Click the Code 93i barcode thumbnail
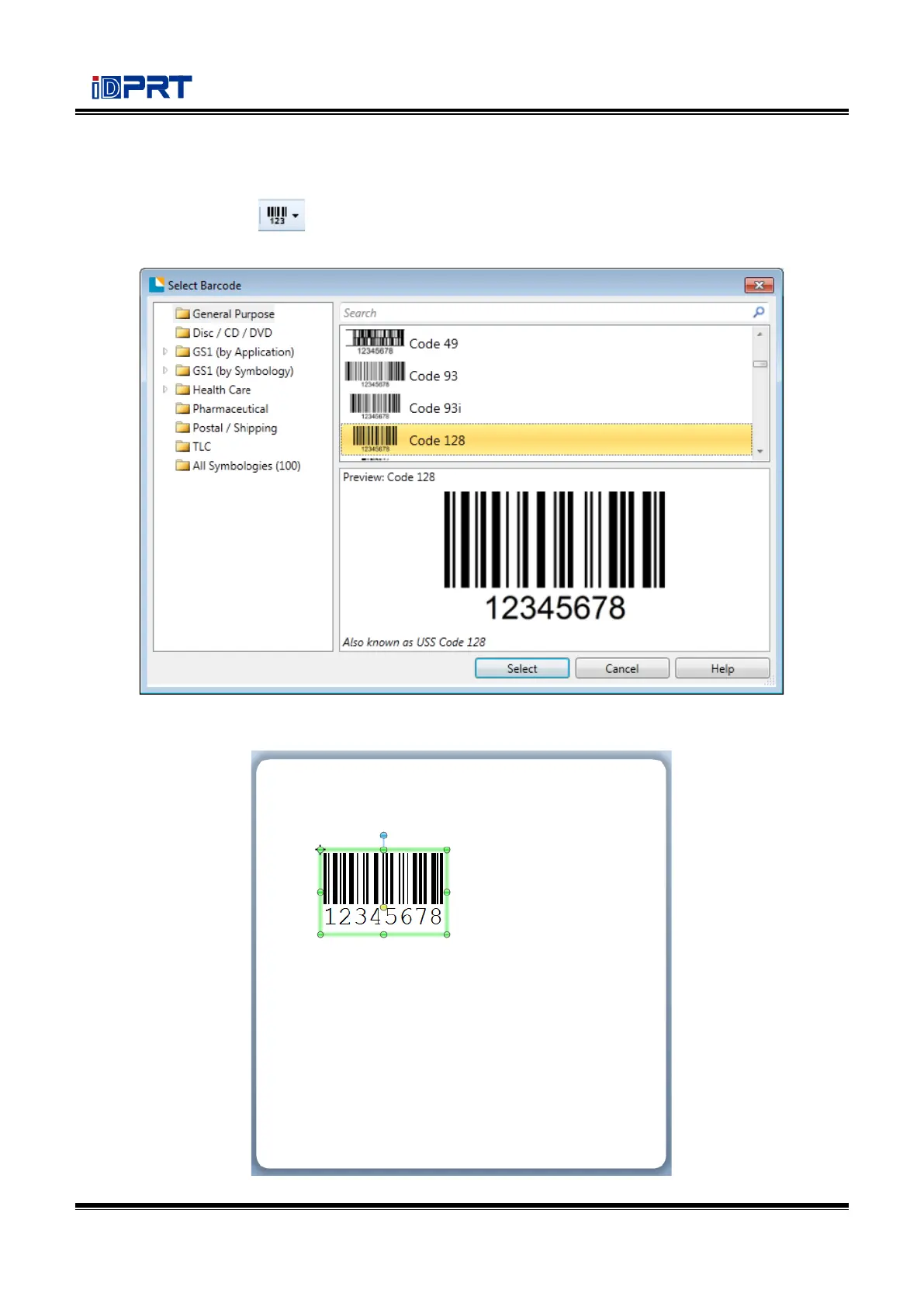This screenshot has height=1307, width=924. pos(375,406)
